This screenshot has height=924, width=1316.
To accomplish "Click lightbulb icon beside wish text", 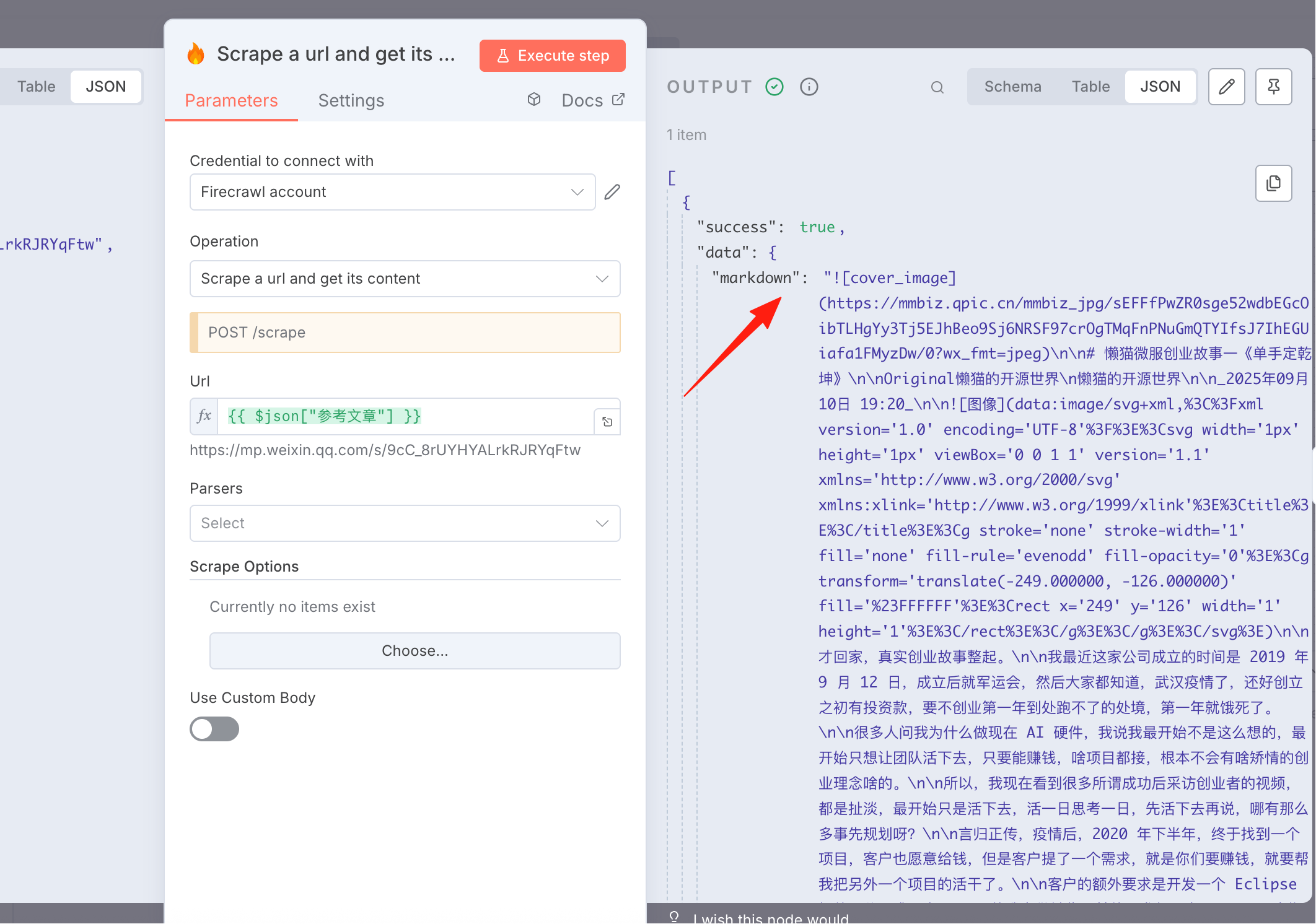I will pyautogui.click(x=674, y=917).
